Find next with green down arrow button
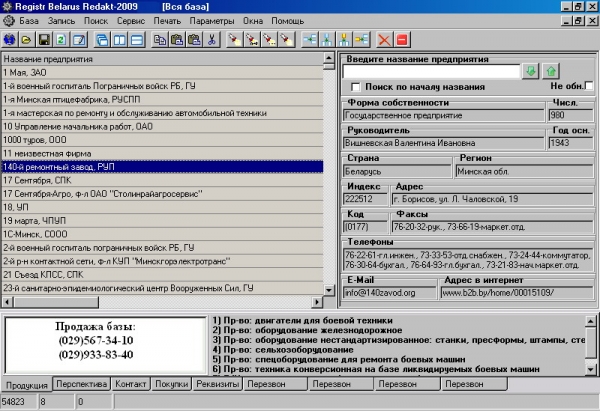This screenshot has width=600, height=411. pos(531,71)
